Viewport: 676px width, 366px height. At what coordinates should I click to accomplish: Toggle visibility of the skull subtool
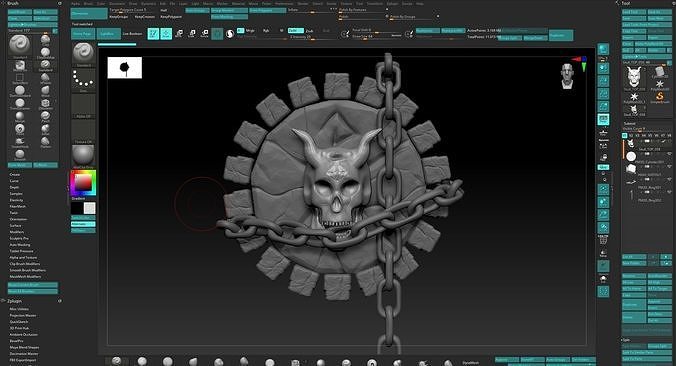tap(669, 141)
